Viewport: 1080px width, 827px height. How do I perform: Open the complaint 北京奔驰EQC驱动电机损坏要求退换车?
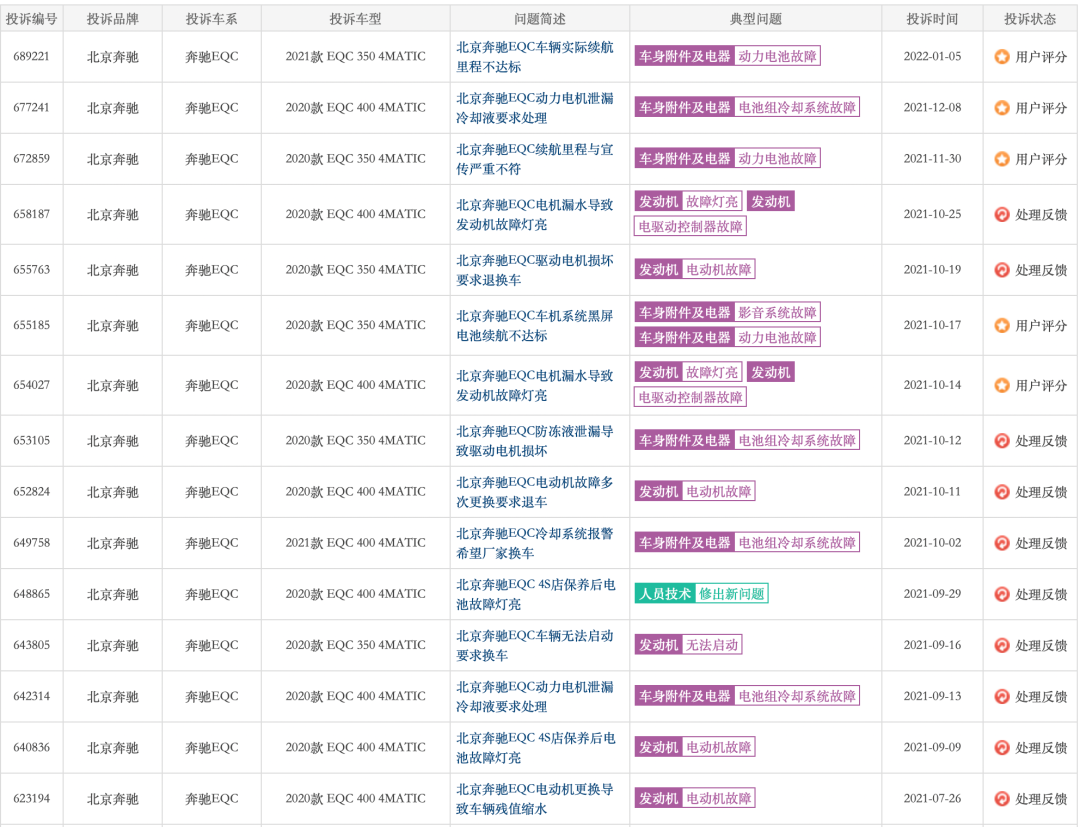(534, 270)
